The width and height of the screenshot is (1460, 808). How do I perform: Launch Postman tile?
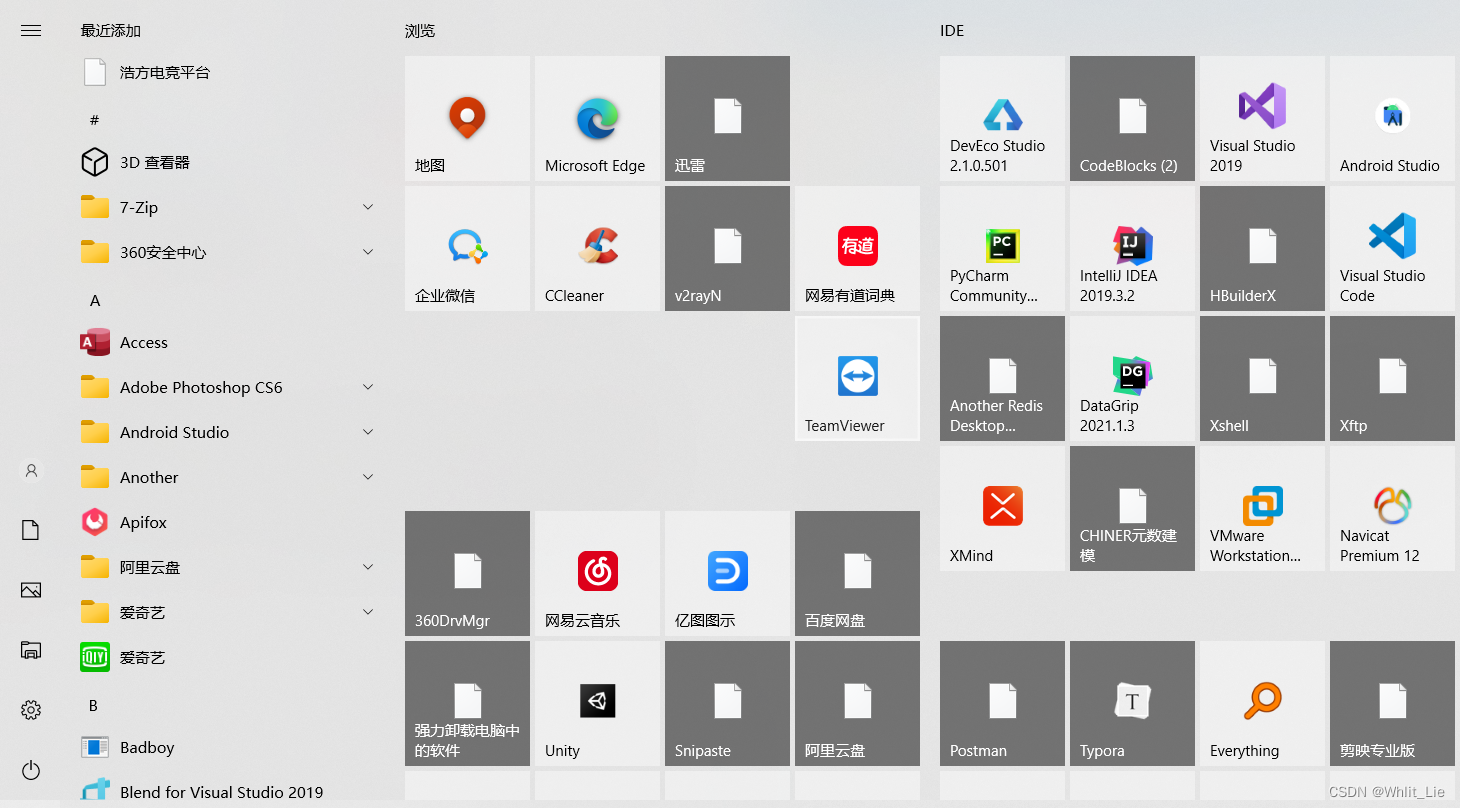pyautogui.click(x=1002, y=703)
